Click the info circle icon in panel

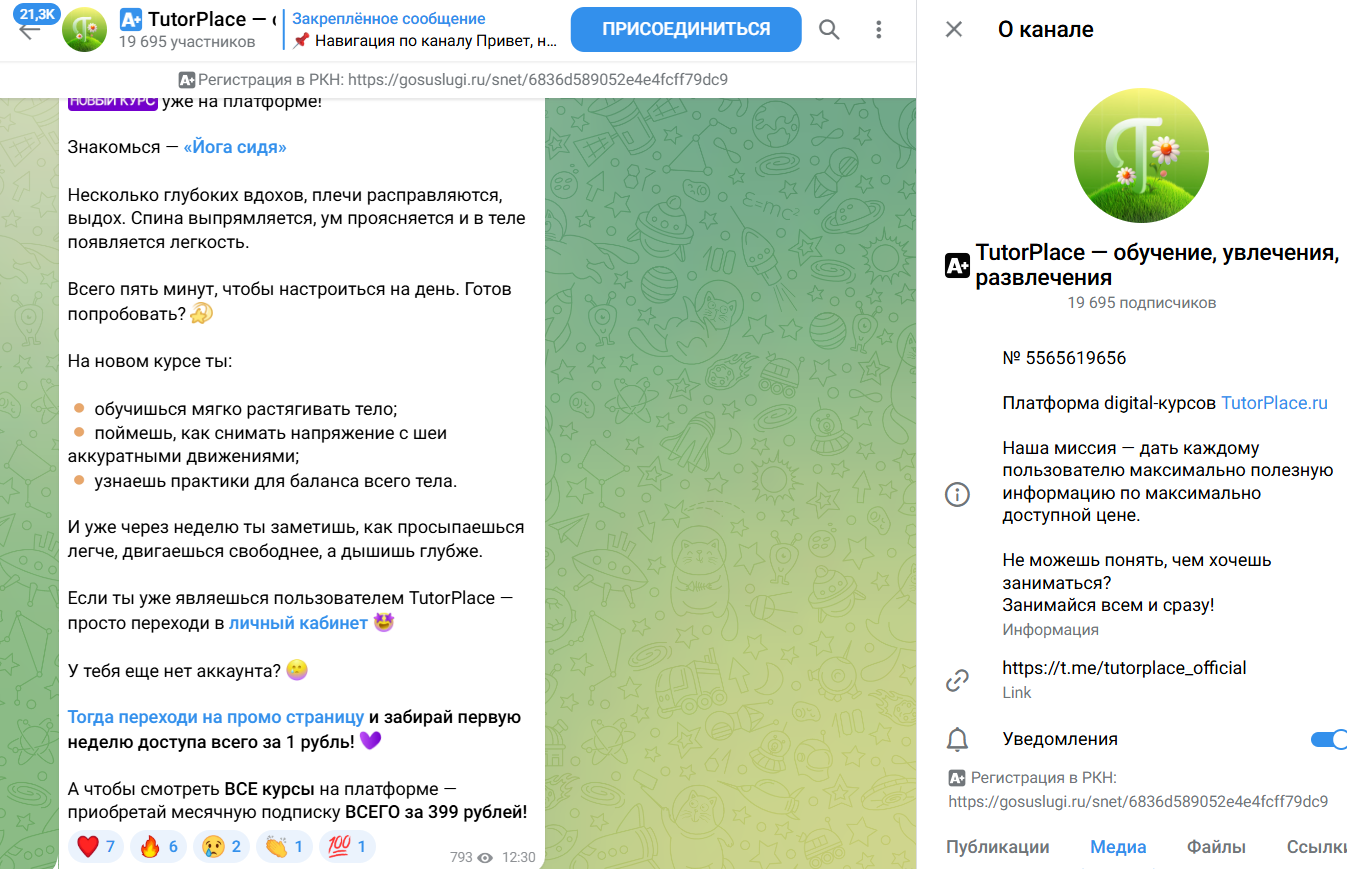958,494
